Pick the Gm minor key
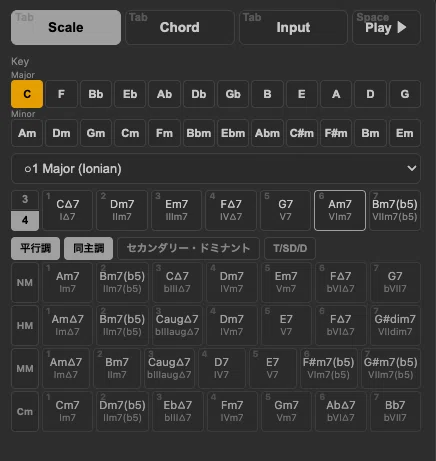Screen dimensions: 436x461 click(96, 133)
